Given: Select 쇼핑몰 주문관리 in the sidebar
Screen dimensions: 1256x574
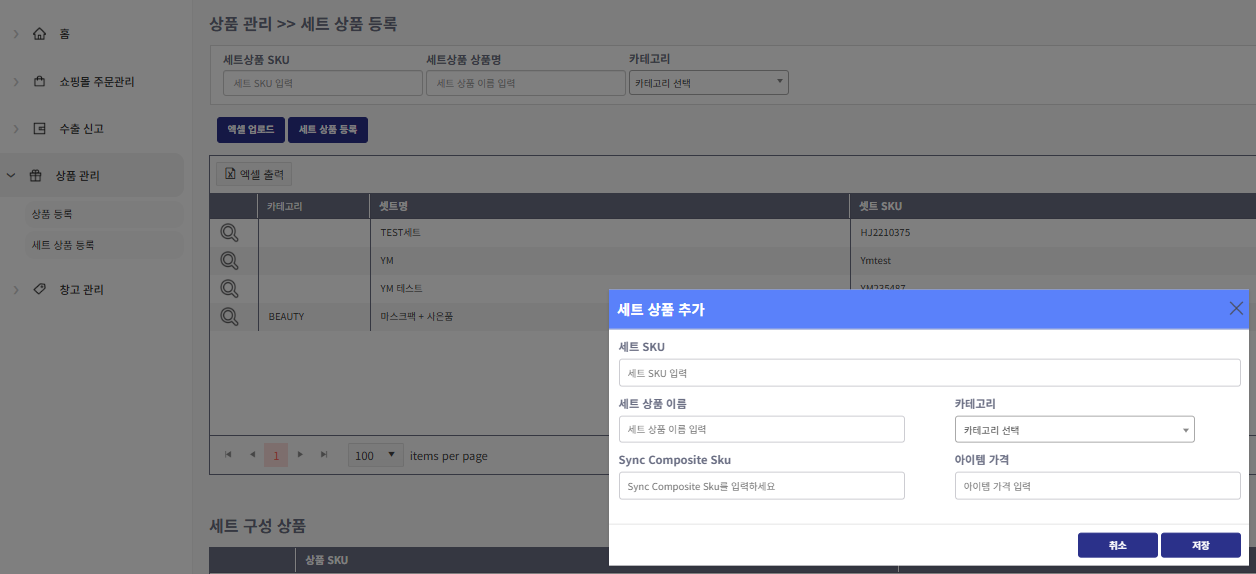Looking at the screenshot, I should tap(96, 81).
